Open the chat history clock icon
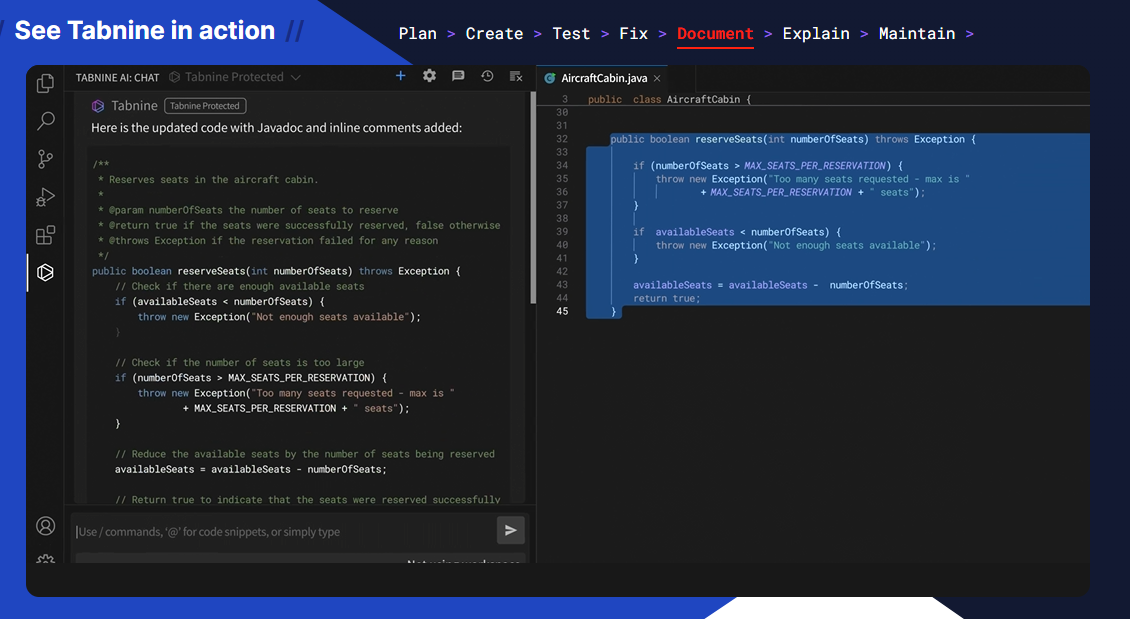 tap(487, 76)
